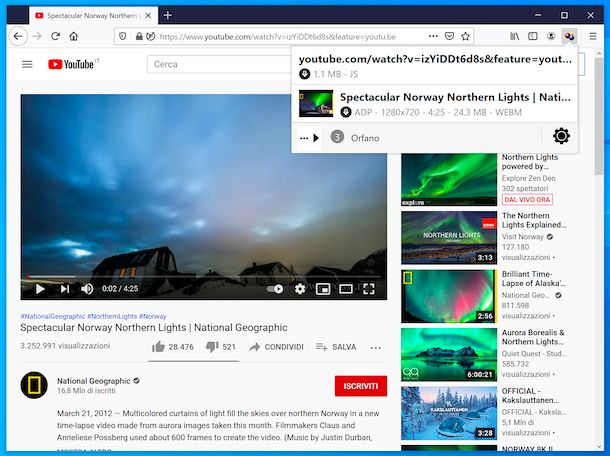
Task: Download the 1.1 MB JS entry
Action: coord(305,74)
